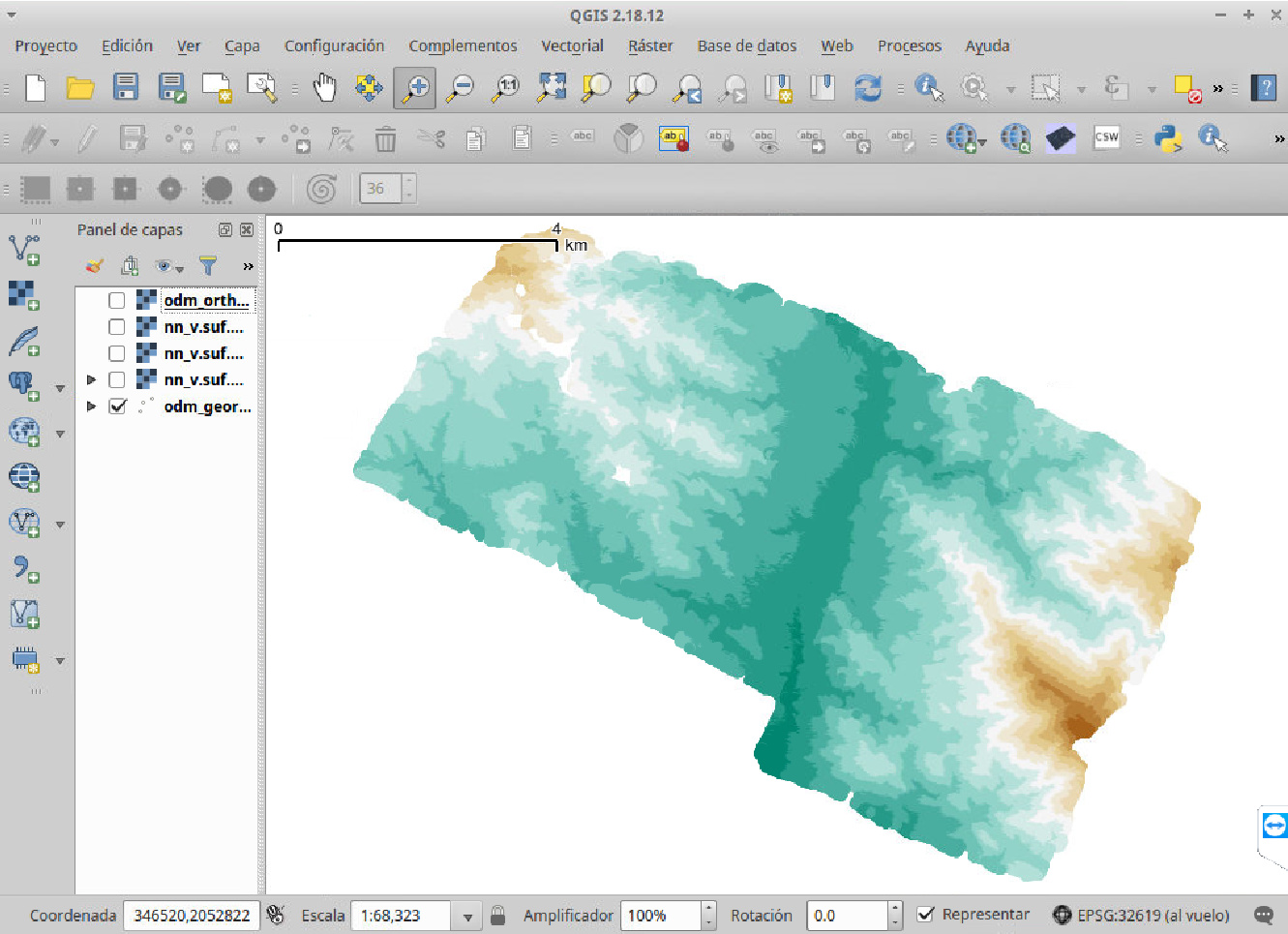Open the Escala scale dropdown

pos(467,916)
